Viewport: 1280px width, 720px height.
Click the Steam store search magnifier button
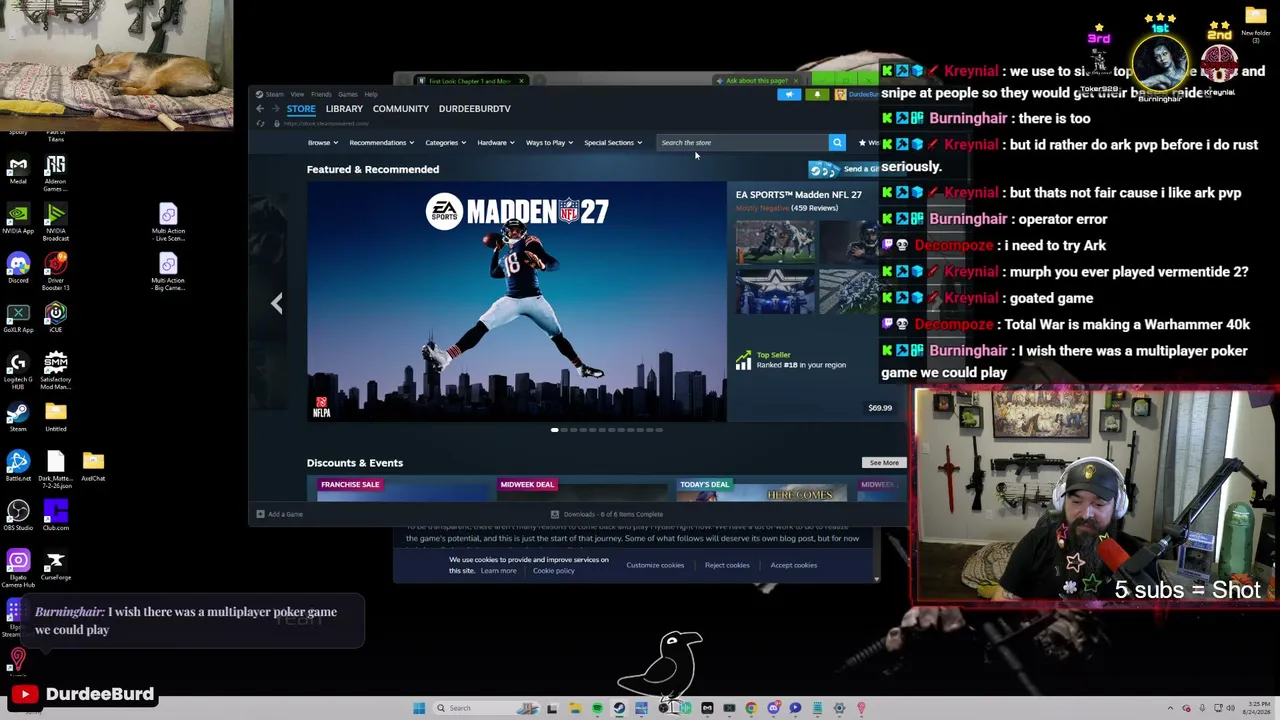pos(837,143)
